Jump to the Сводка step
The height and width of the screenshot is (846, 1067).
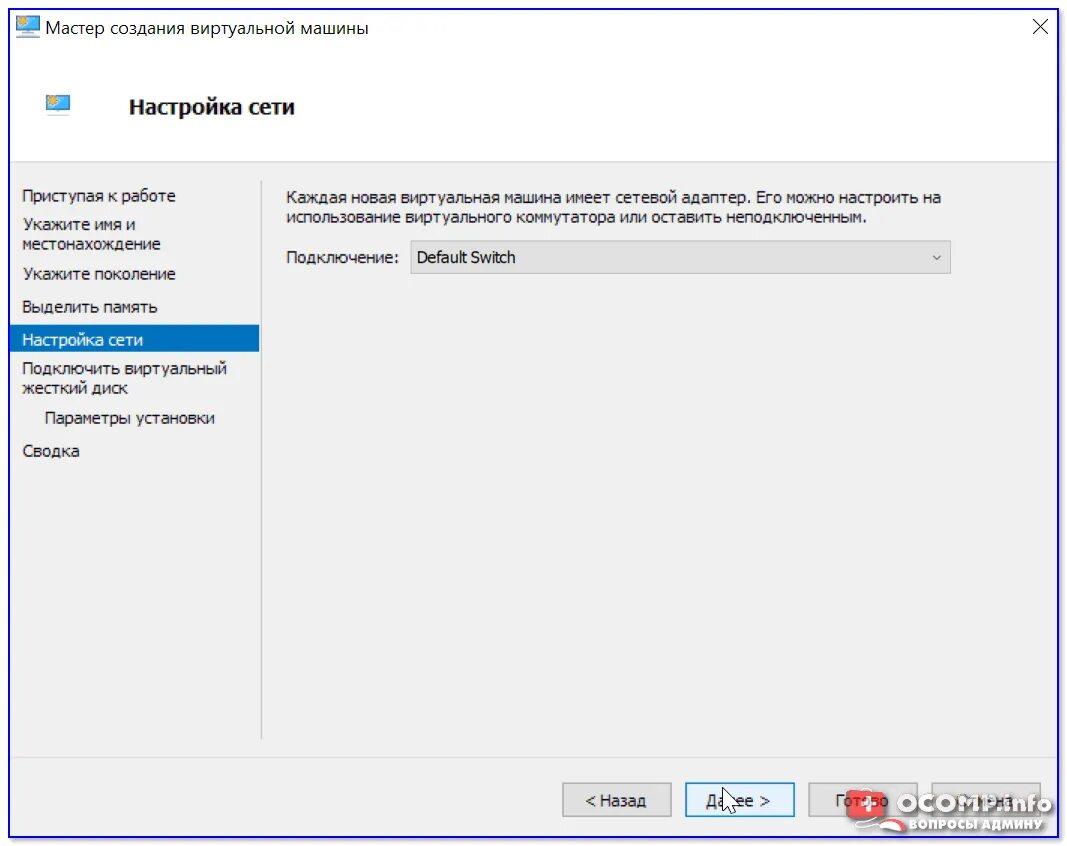[51, 451]
